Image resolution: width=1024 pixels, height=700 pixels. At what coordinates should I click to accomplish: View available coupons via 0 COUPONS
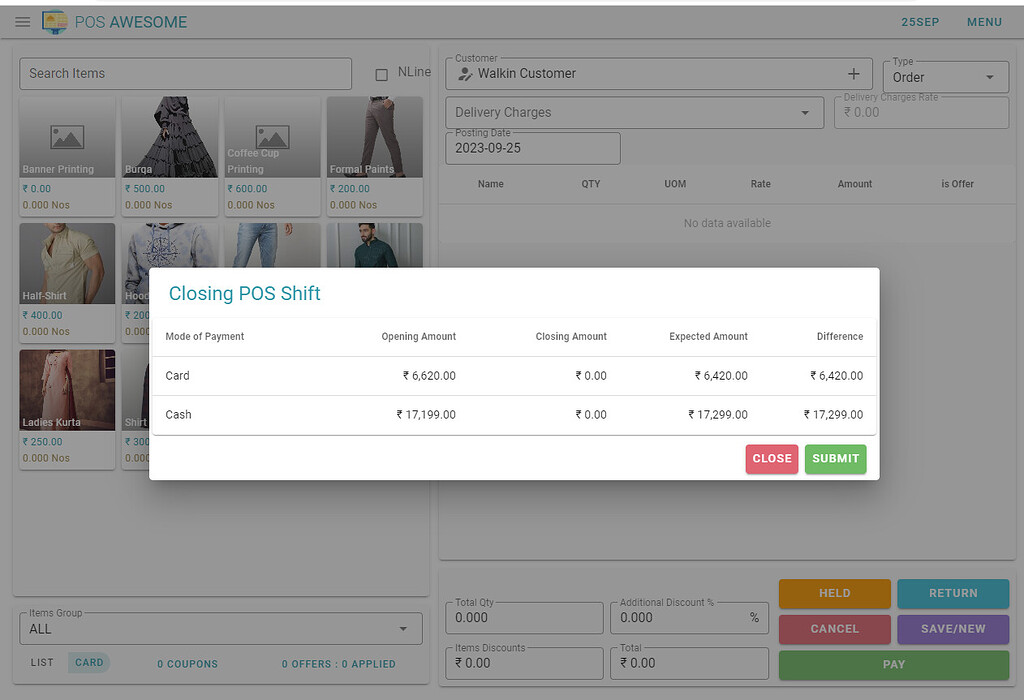click(x=187, y=663)
